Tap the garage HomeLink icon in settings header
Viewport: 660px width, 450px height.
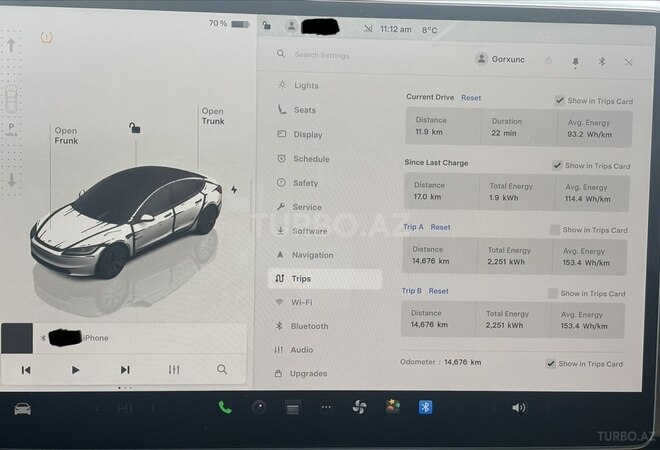tap(548, 61)
